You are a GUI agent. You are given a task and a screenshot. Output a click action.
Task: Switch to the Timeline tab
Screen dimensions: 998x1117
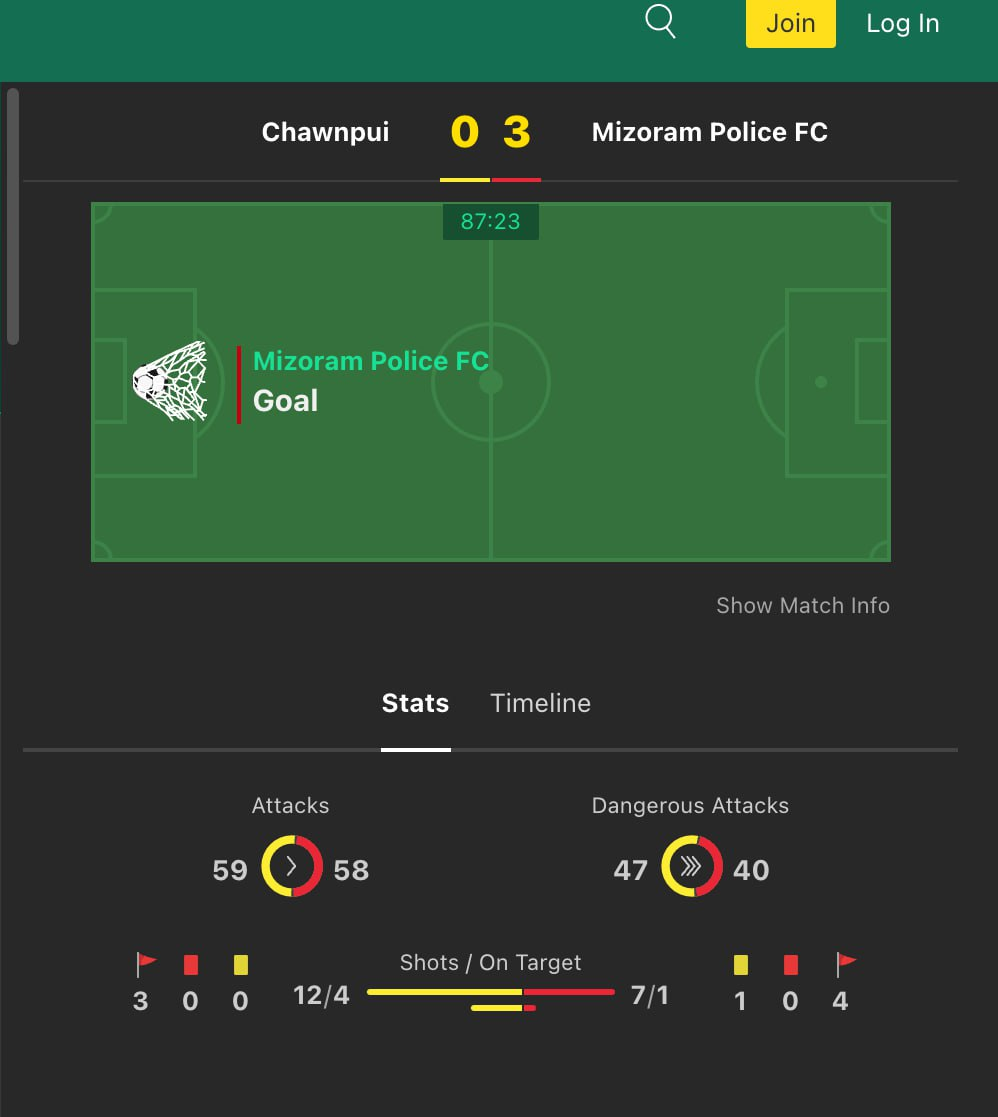[x=540, y=703]
